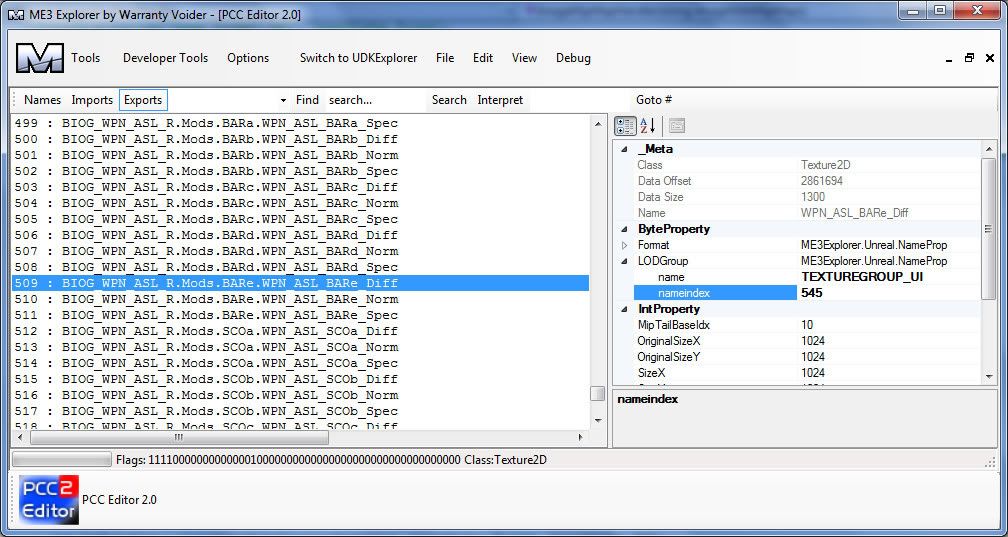This screenshot has height=537, width=1008.
Task: Select the SizeX property row
Action: (807, 373)
